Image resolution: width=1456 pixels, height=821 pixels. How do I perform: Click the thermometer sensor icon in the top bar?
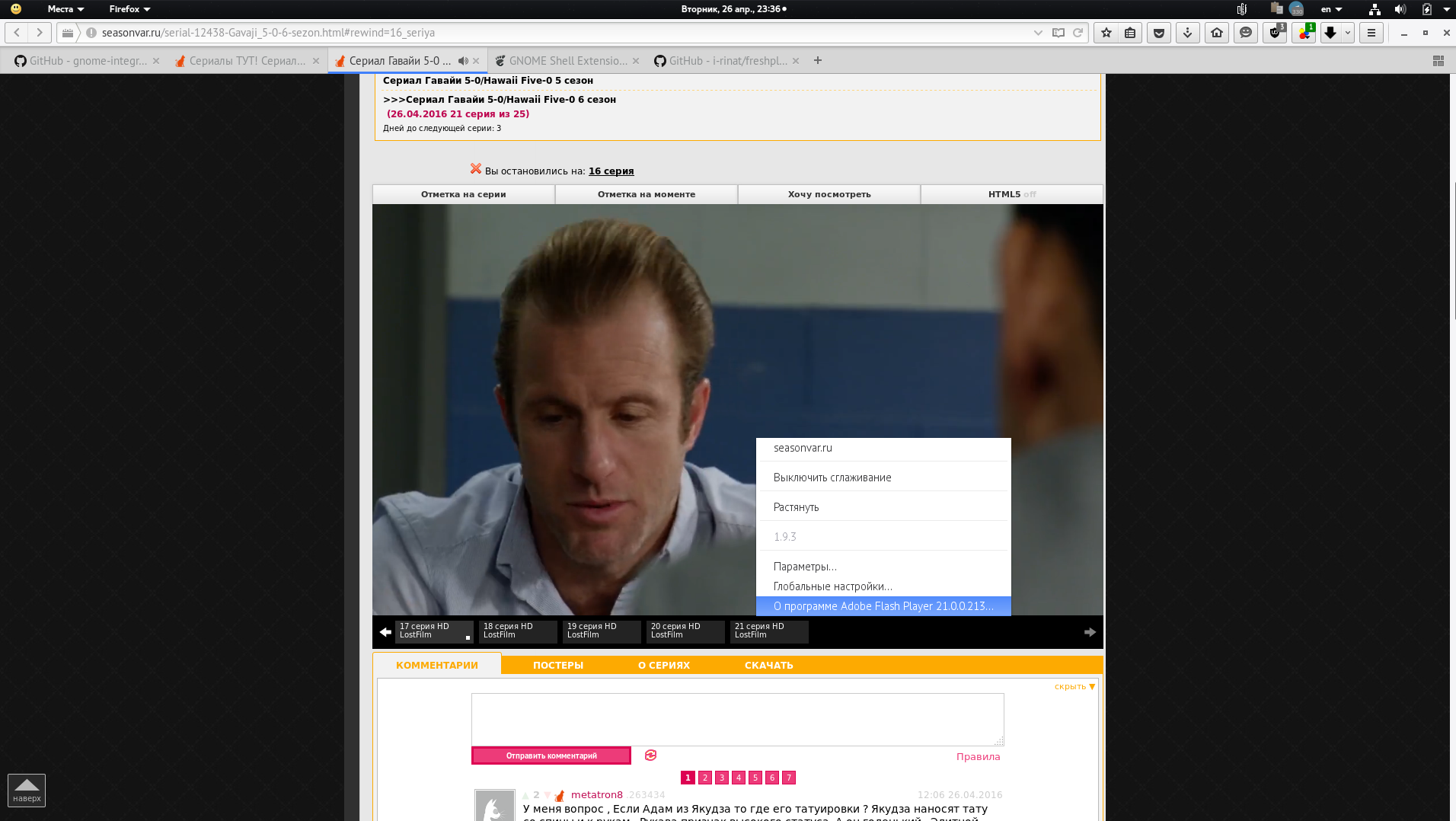pos(1242,9)
